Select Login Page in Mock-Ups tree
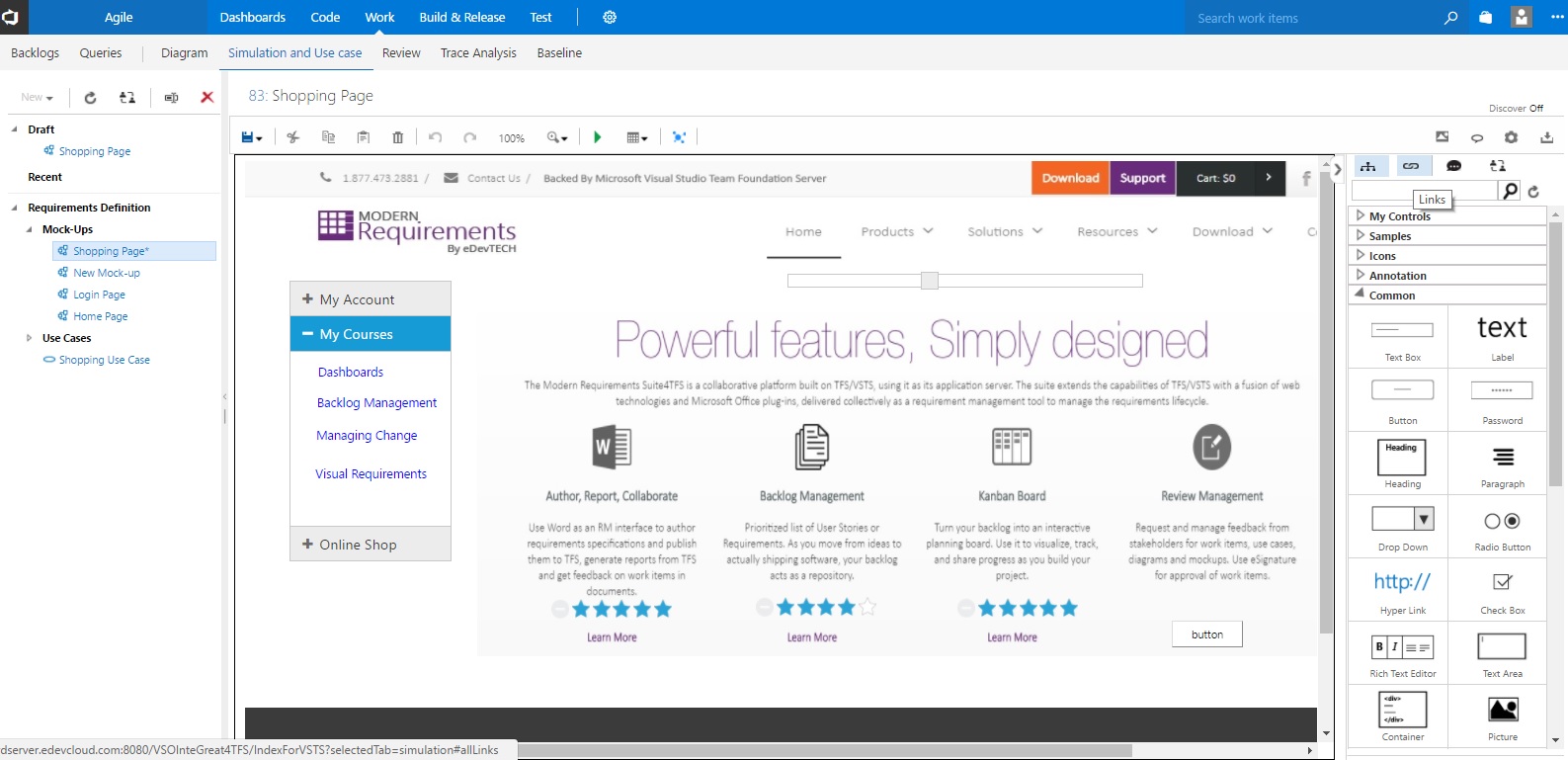Screen dimensions: 1568x760 [x=99, y=295]
